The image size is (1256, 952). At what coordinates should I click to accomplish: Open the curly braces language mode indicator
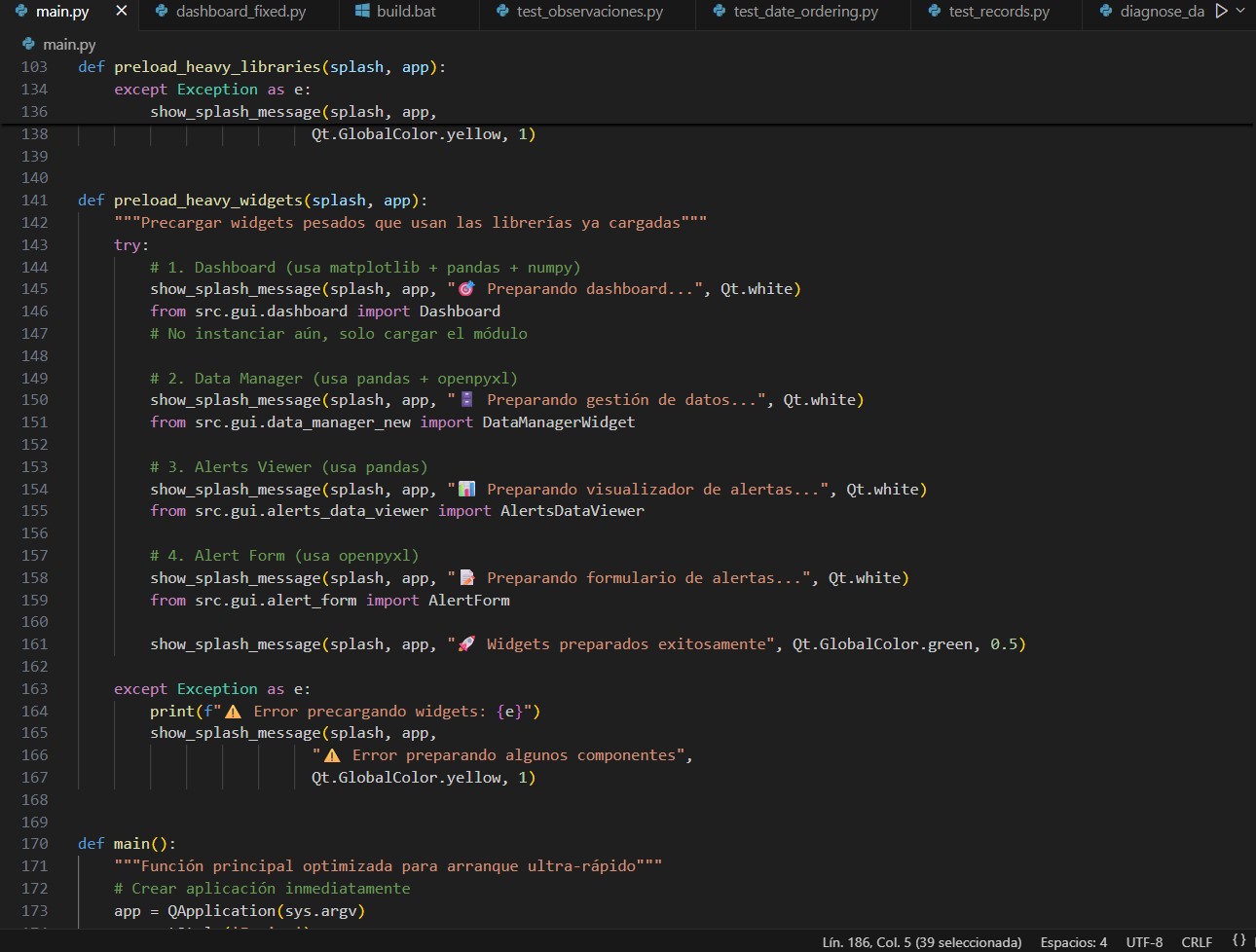(1238, 940)
